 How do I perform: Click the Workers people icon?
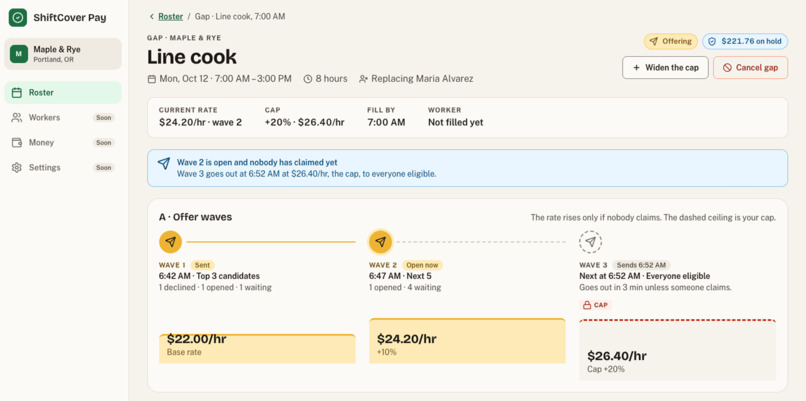[17, 118]
